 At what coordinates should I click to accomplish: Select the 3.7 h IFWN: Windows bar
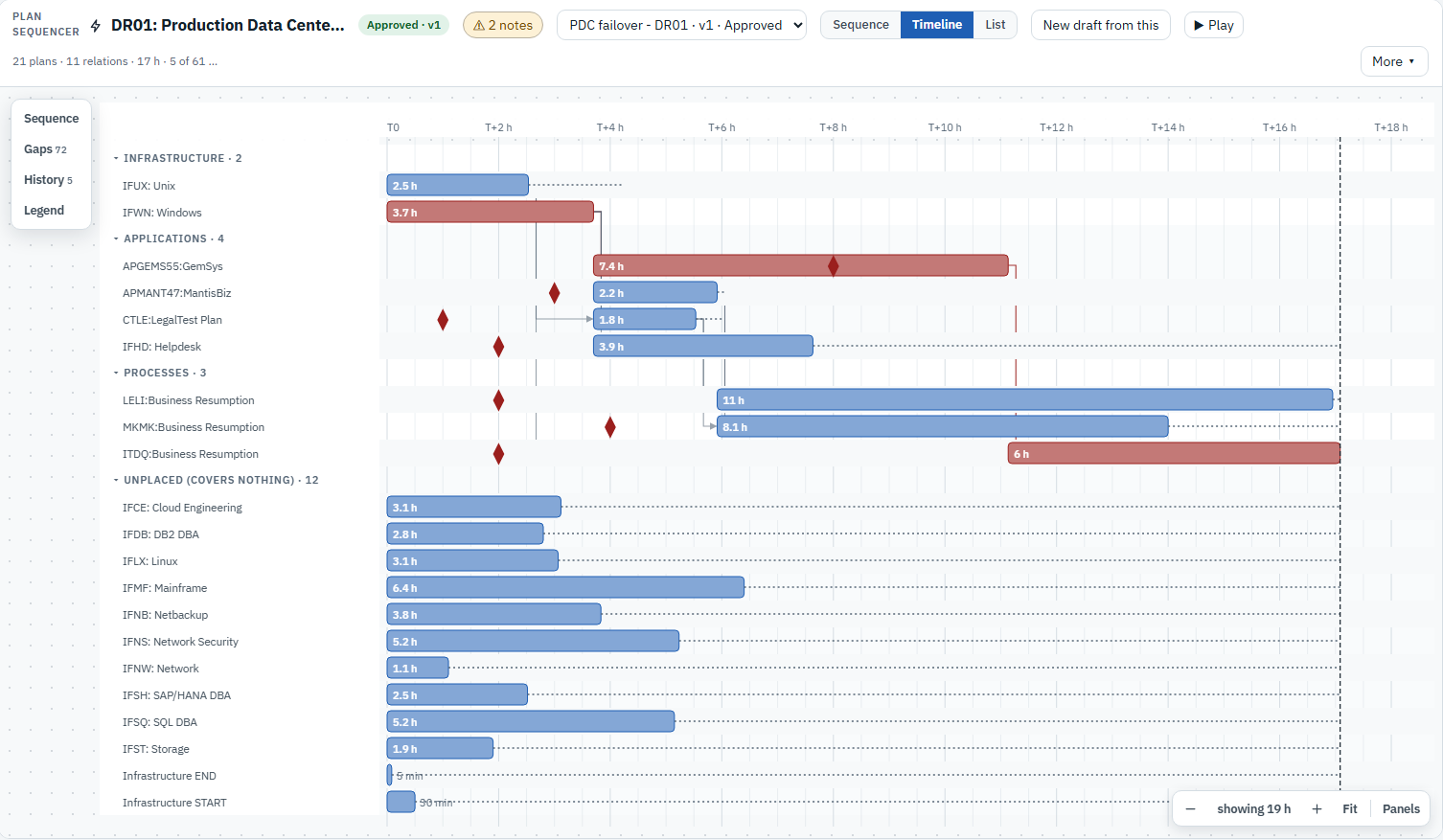(491, 212)
